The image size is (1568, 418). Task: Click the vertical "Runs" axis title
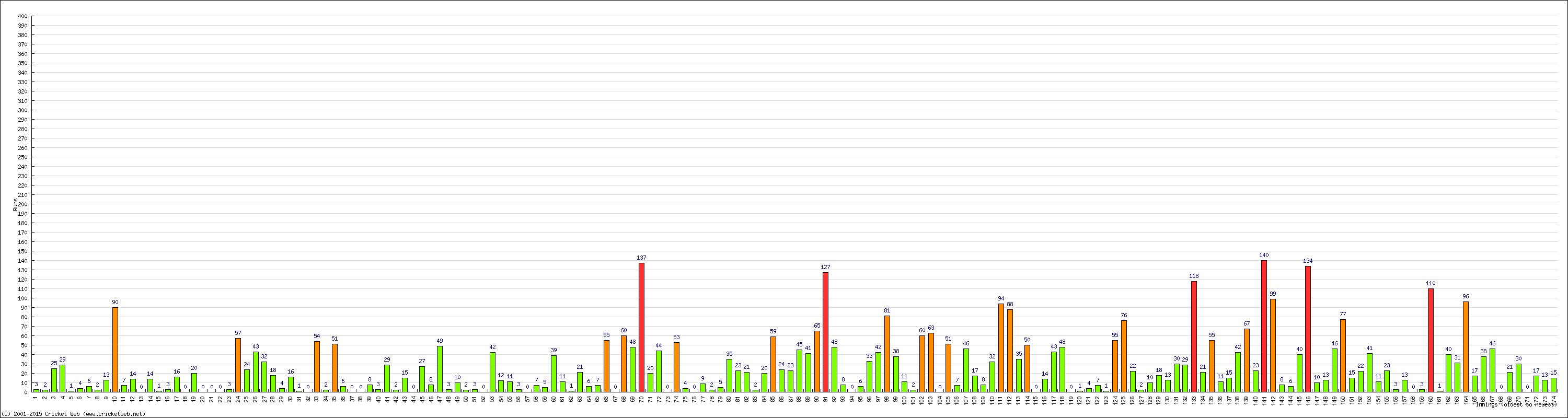15,204
